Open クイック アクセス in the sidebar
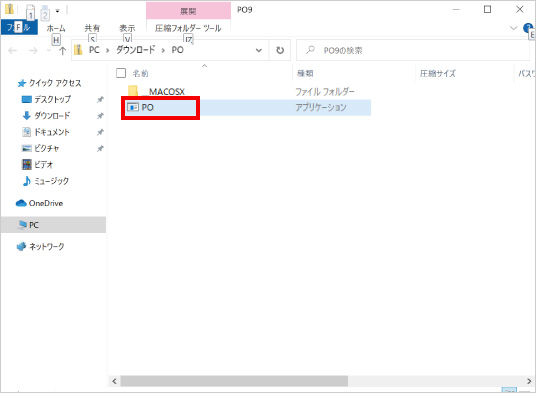Screen dimensions: 536x393 click(x=50, y=83)
